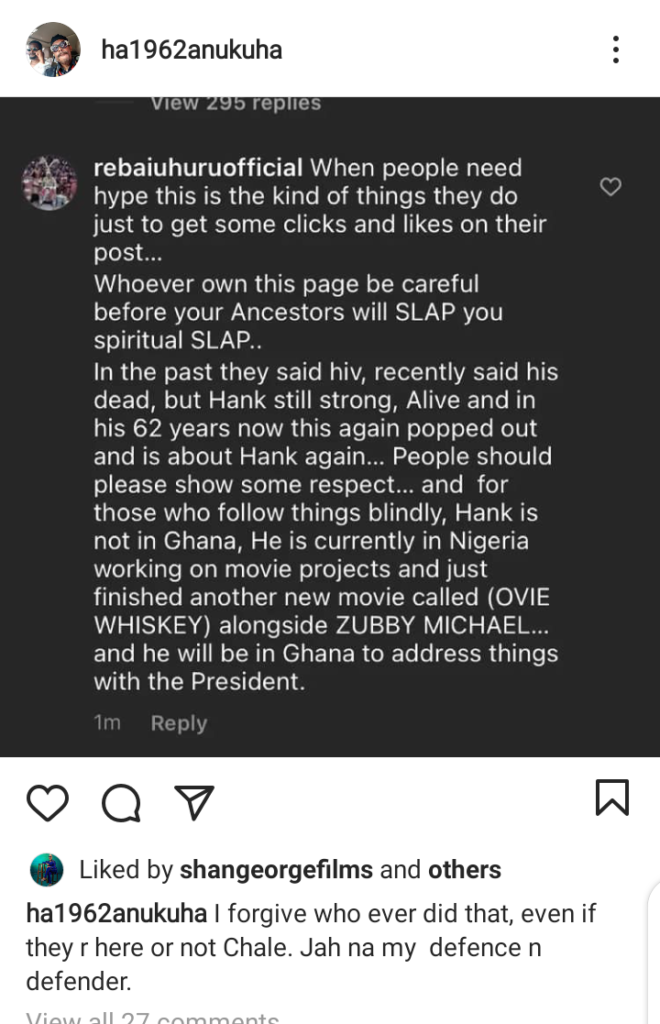Like the post with the heart icon
660x1024 pixels.
47,801
